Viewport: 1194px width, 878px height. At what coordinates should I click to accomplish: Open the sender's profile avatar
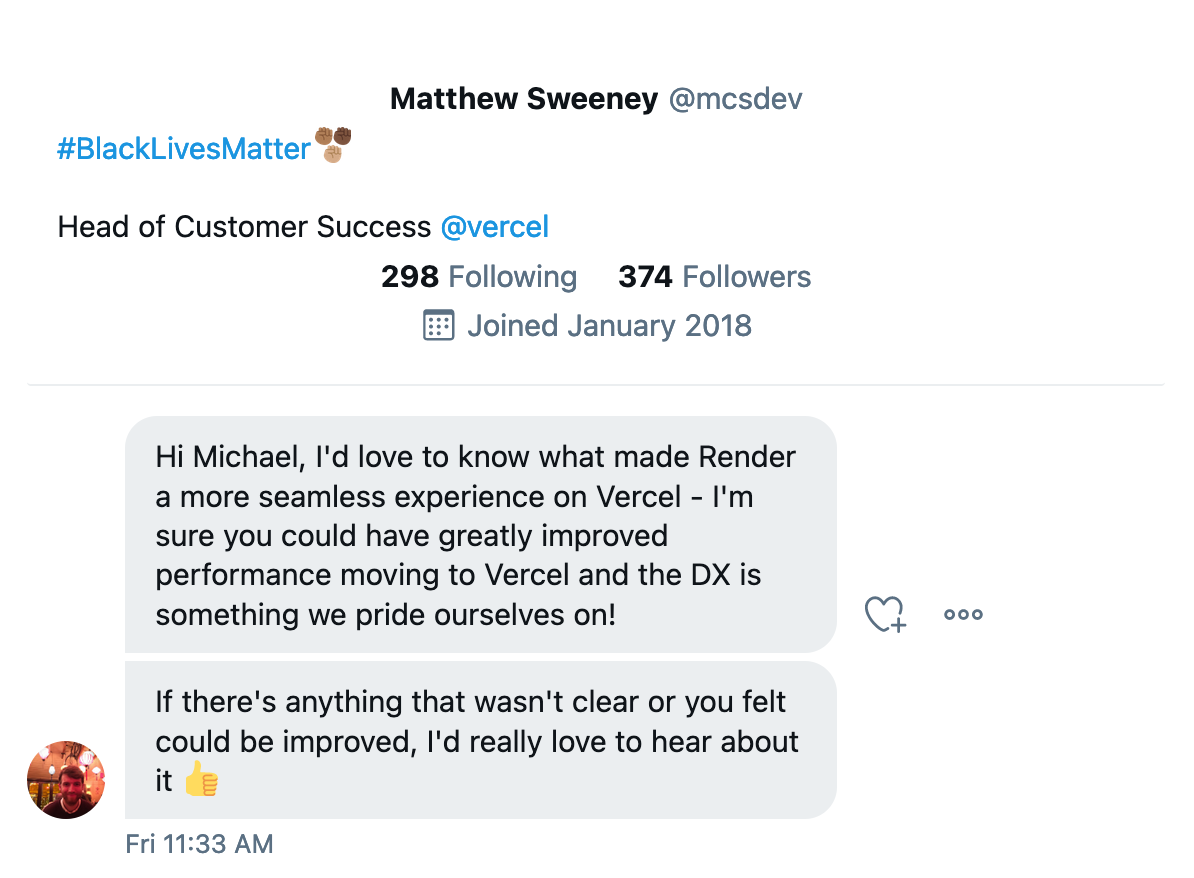[x=66, y=780]
